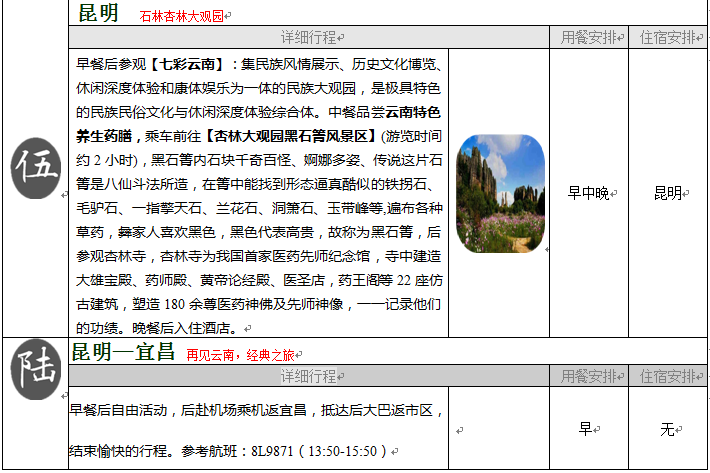Click the line 的功绩。晚餐后入住酒店。
The width and height of the screenshot is (710, 473).
157,328
